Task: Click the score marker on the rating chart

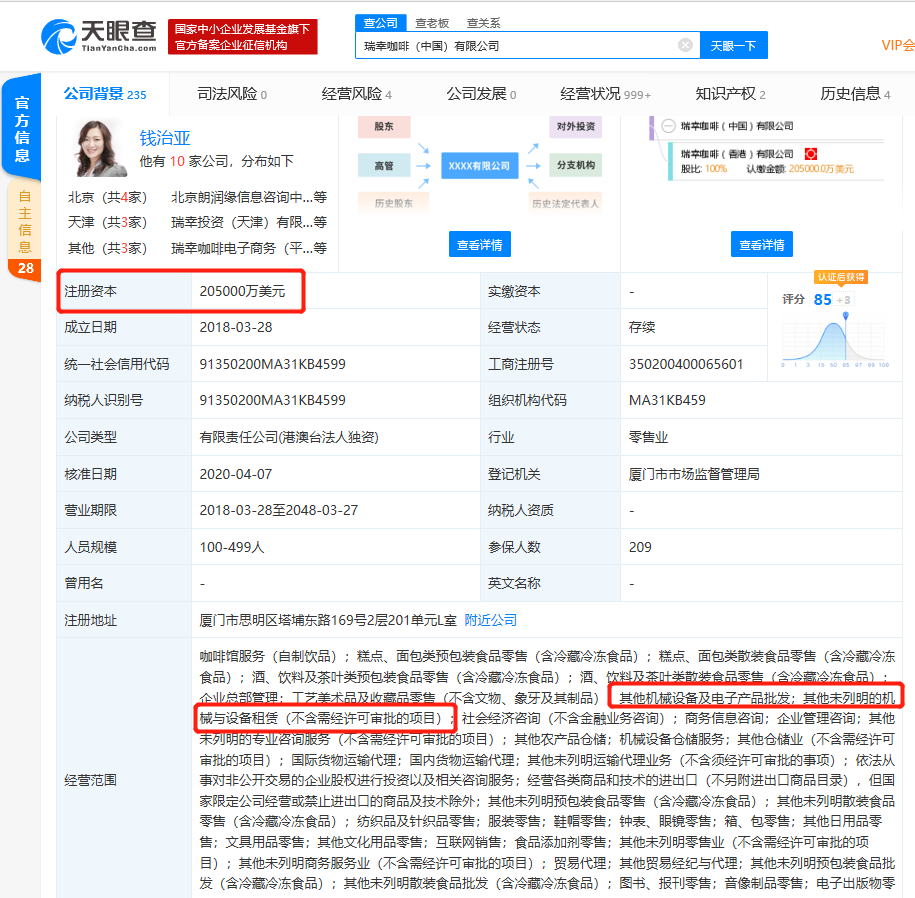Action: tap(846, 317)
